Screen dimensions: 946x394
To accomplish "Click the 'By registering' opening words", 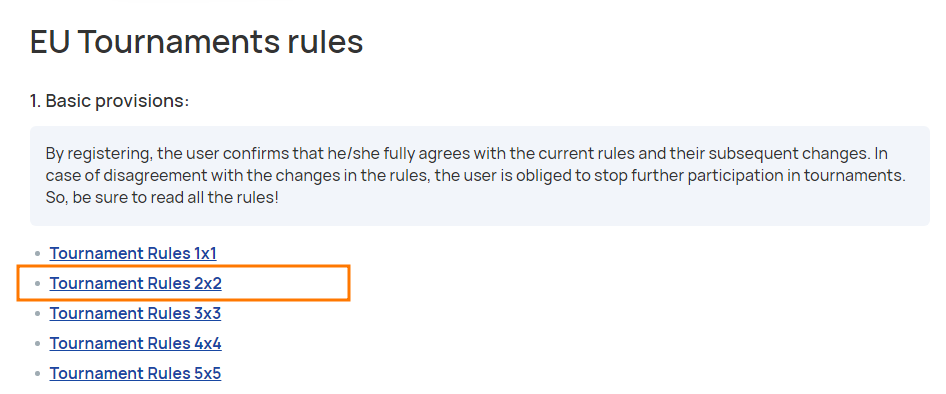I will click(x=98, y=153).
